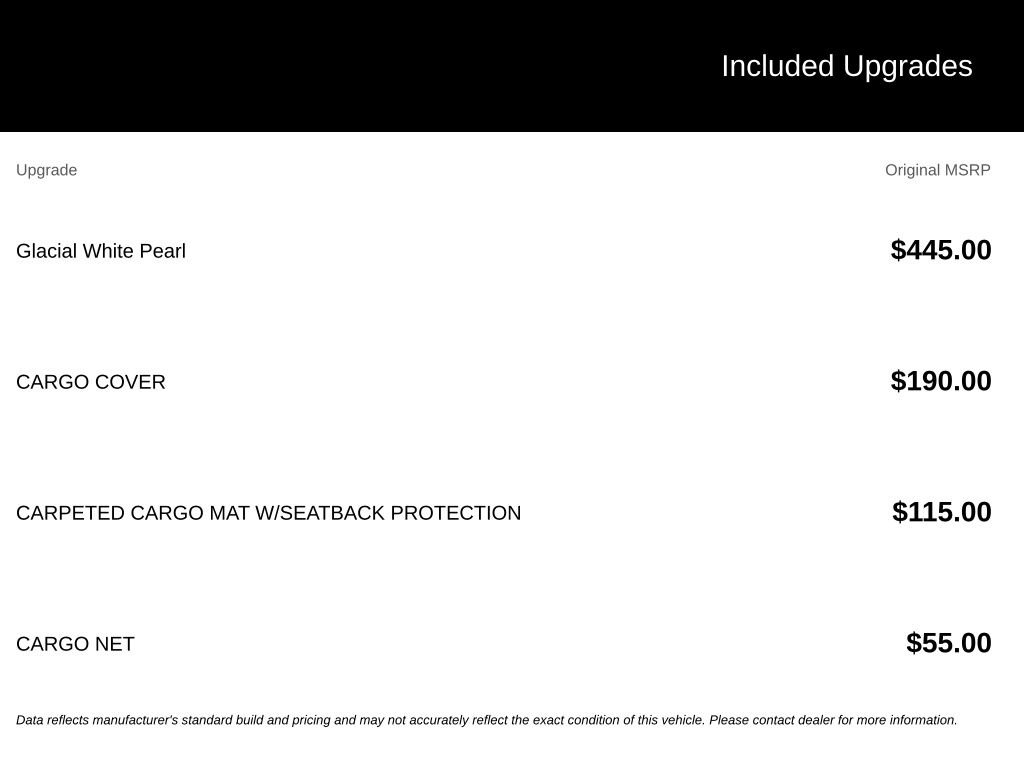Click the black header banner
Image resolution: width=1024 pixels, height=768 pixels.
[512, 66]
